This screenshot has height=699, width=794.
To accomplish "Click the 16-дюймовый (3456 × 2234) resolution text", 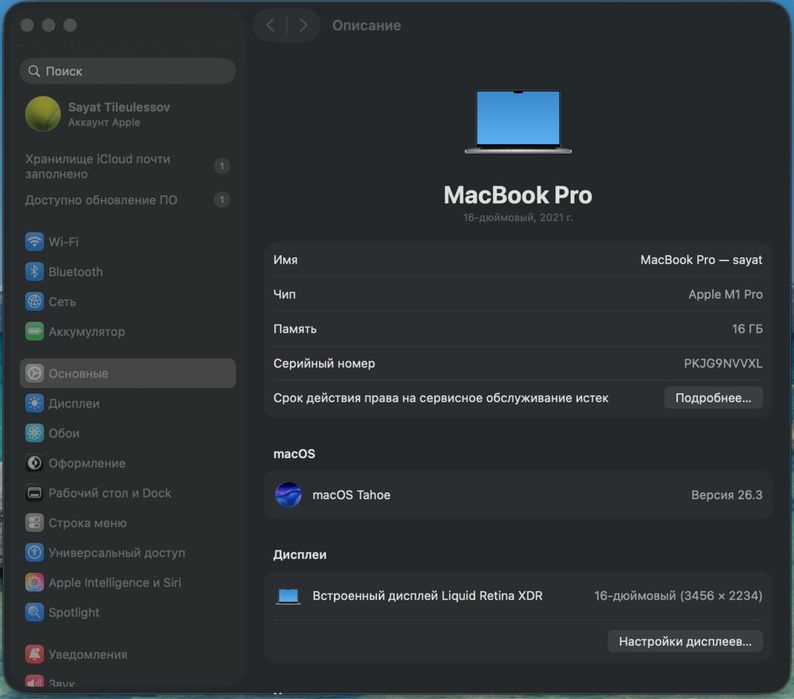I will pyautogui.click(x=678, y=596).
